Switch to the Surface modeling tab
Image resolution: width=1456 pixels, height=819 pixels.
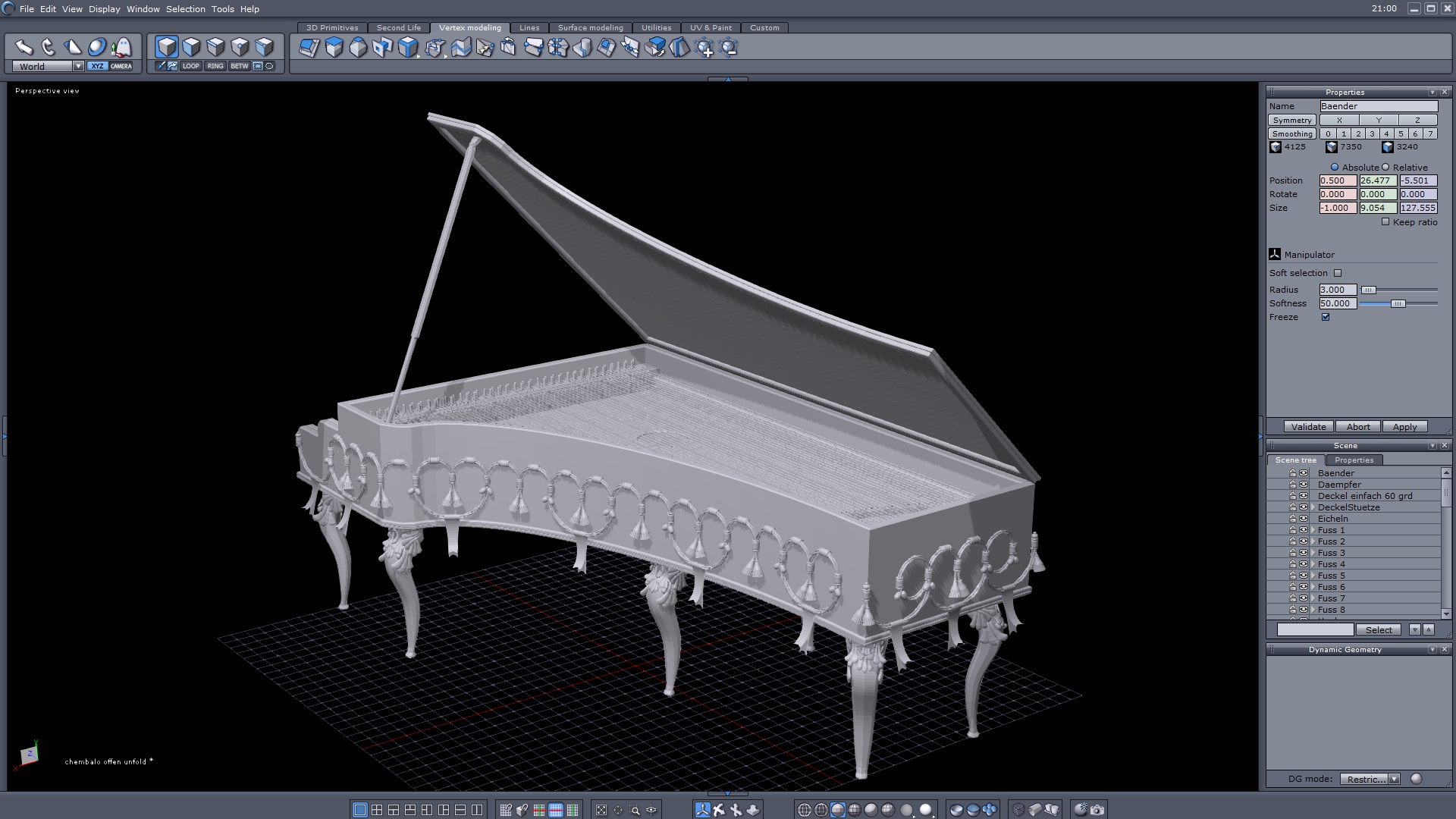[590, 27]
